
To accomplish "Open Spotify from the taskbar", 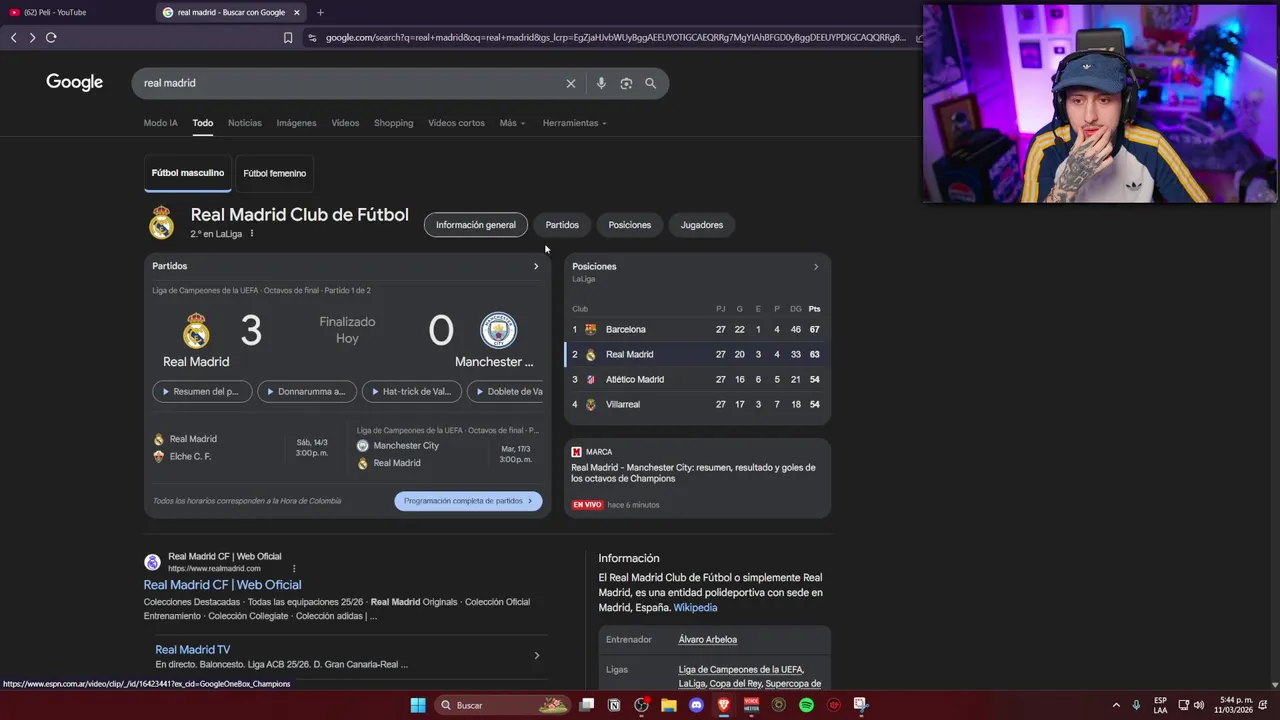I will (806, 705).
